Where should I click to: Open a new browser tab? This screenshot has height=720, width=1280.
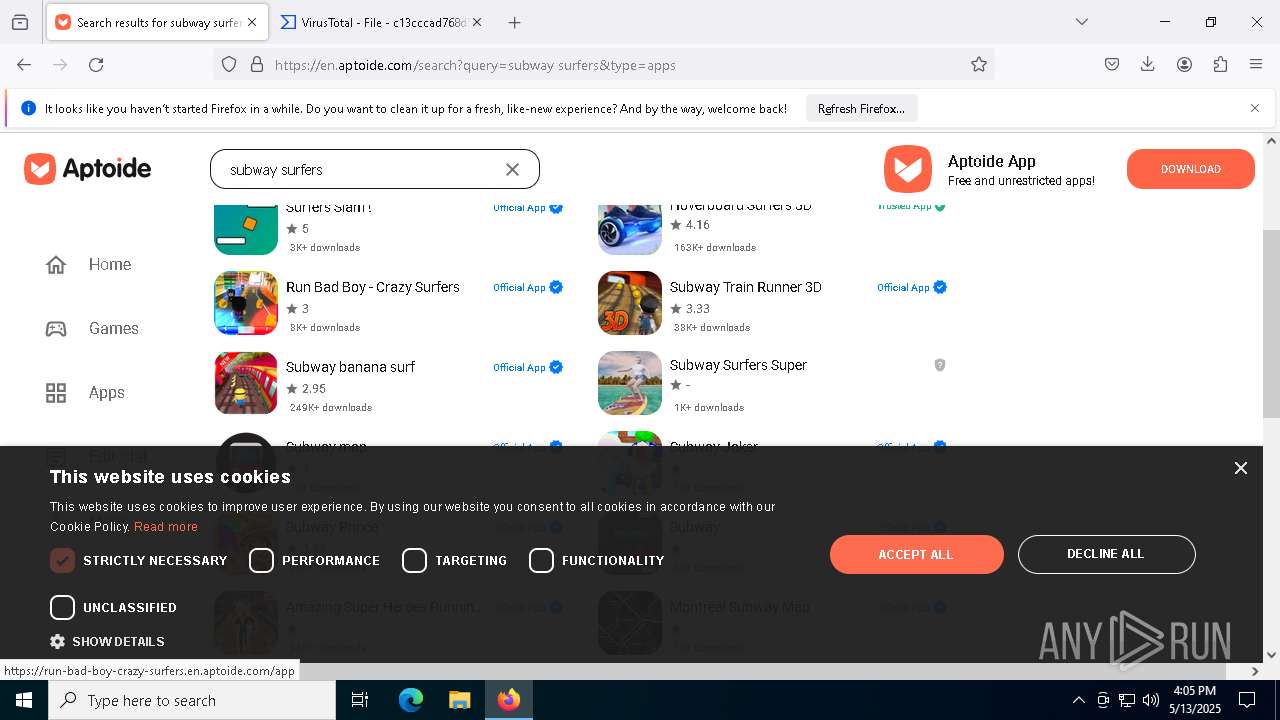pos(514,22)
